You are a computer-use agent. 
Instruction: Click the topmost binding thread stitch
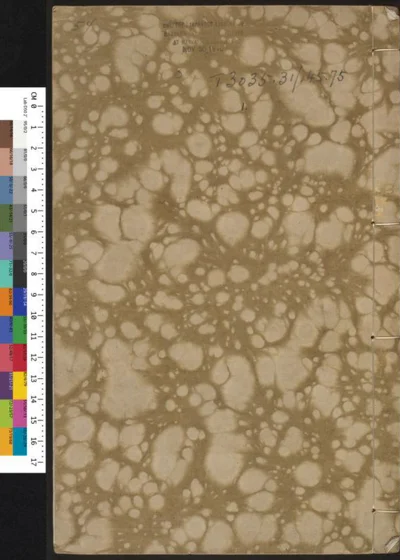tap(385, 50)
